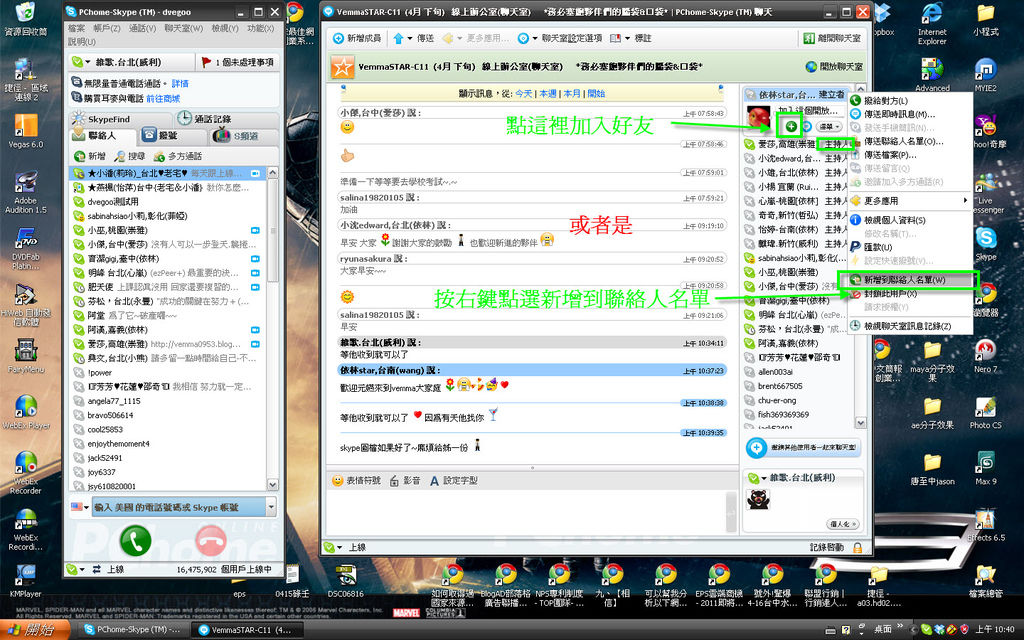Select 傳送檔案(P) in context menu
1024x640 pixels.
click(x=910, y=155)
